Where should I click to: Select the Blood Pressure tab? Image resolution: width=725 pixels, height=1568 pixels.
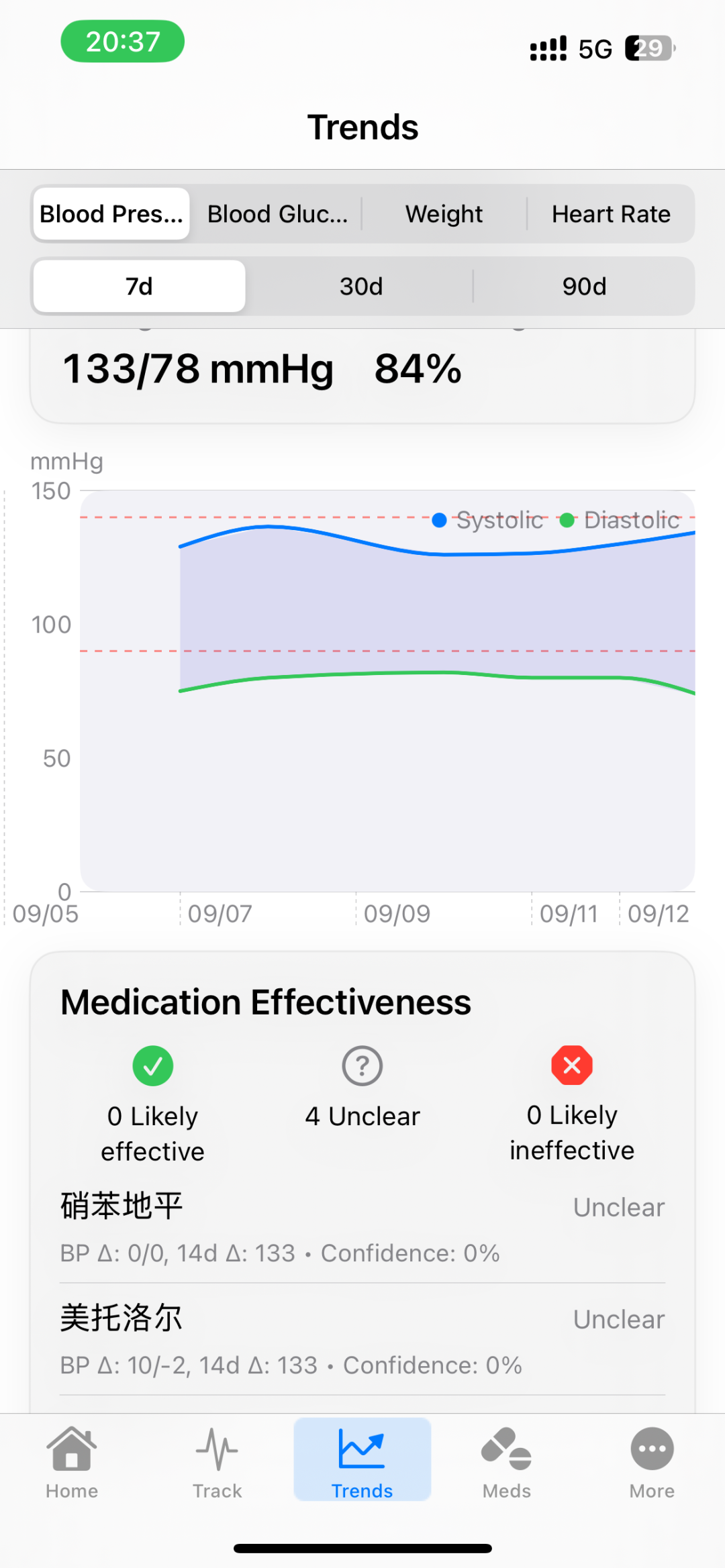(x=111, y=214)
